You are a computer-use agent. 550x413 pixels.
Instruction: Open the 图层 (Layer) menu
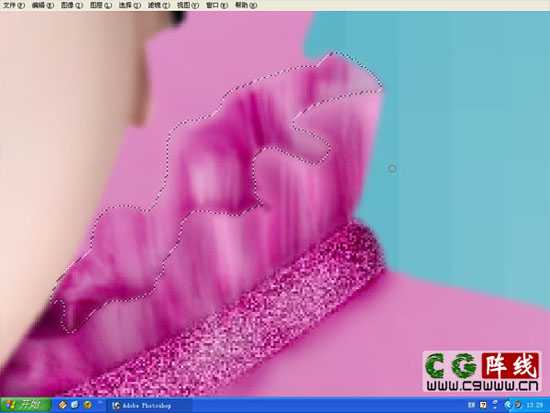pyautogui.click(x=101, y=5)
